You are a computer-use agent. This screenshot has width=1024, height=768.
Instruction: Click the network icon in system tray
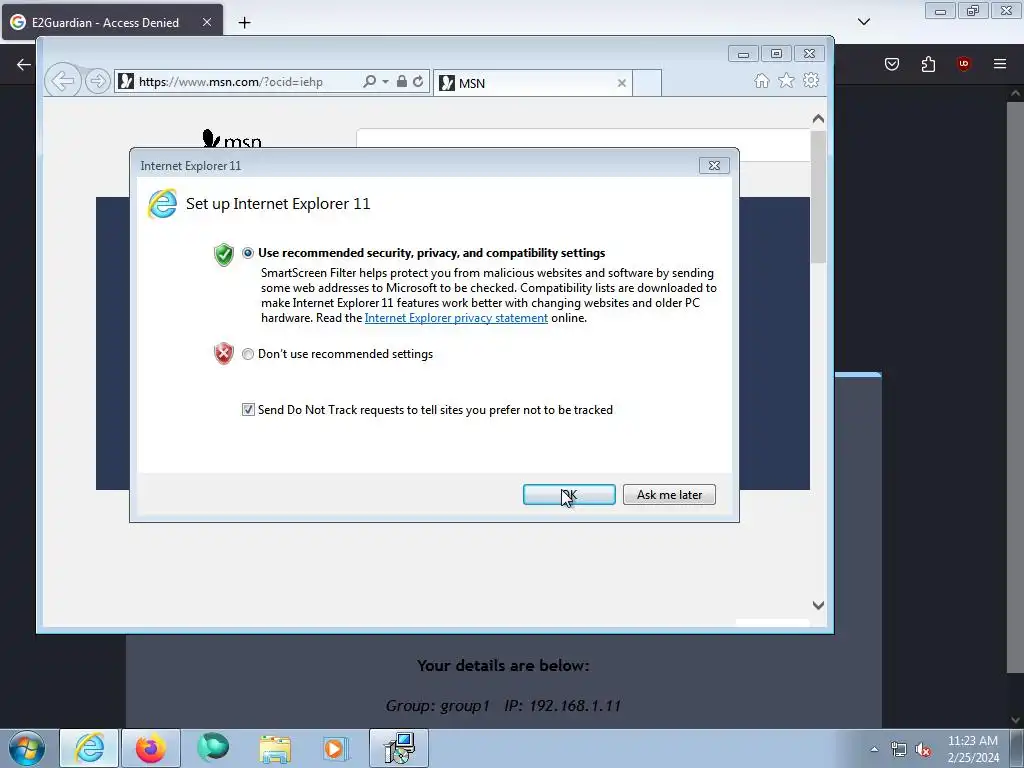pos(899,750)
